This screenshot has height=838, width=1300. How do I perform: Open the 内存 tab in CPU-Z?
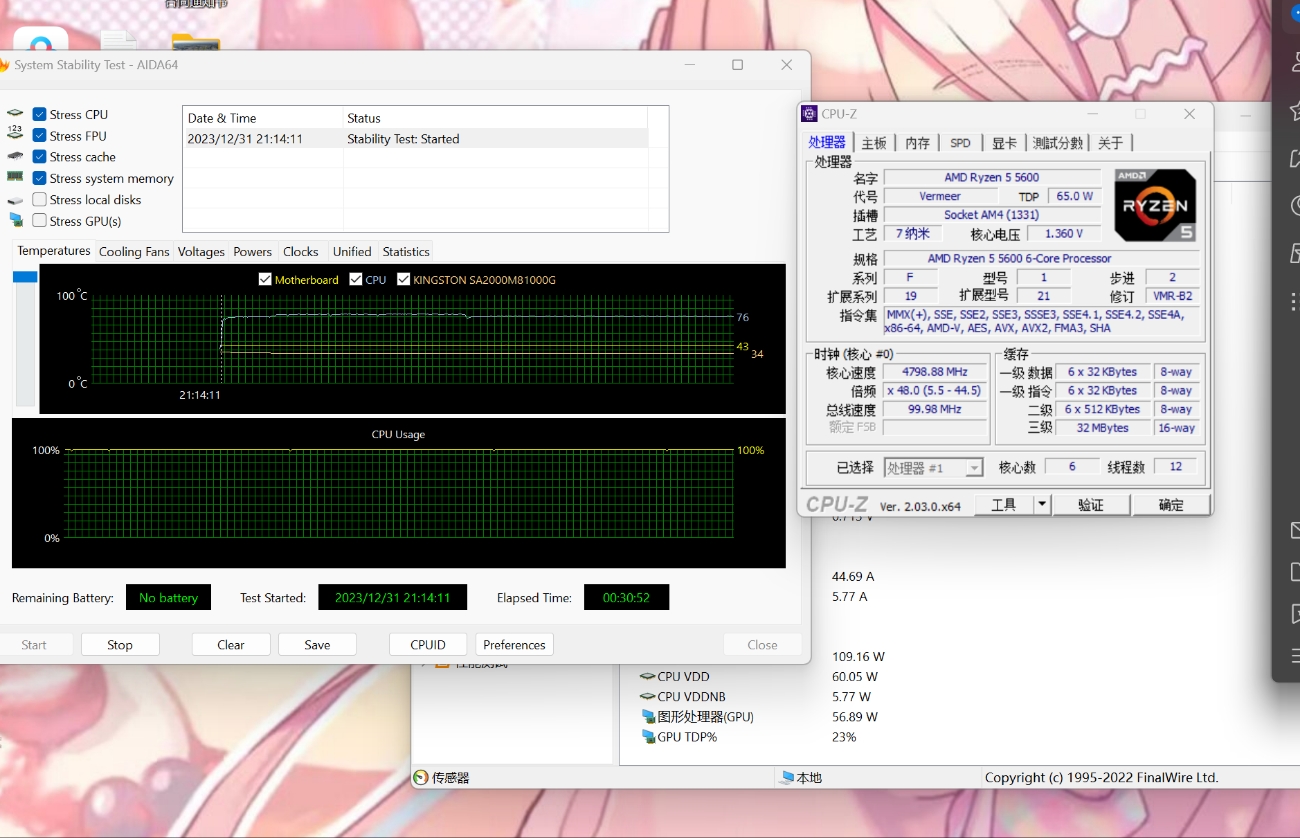(917, 143)
